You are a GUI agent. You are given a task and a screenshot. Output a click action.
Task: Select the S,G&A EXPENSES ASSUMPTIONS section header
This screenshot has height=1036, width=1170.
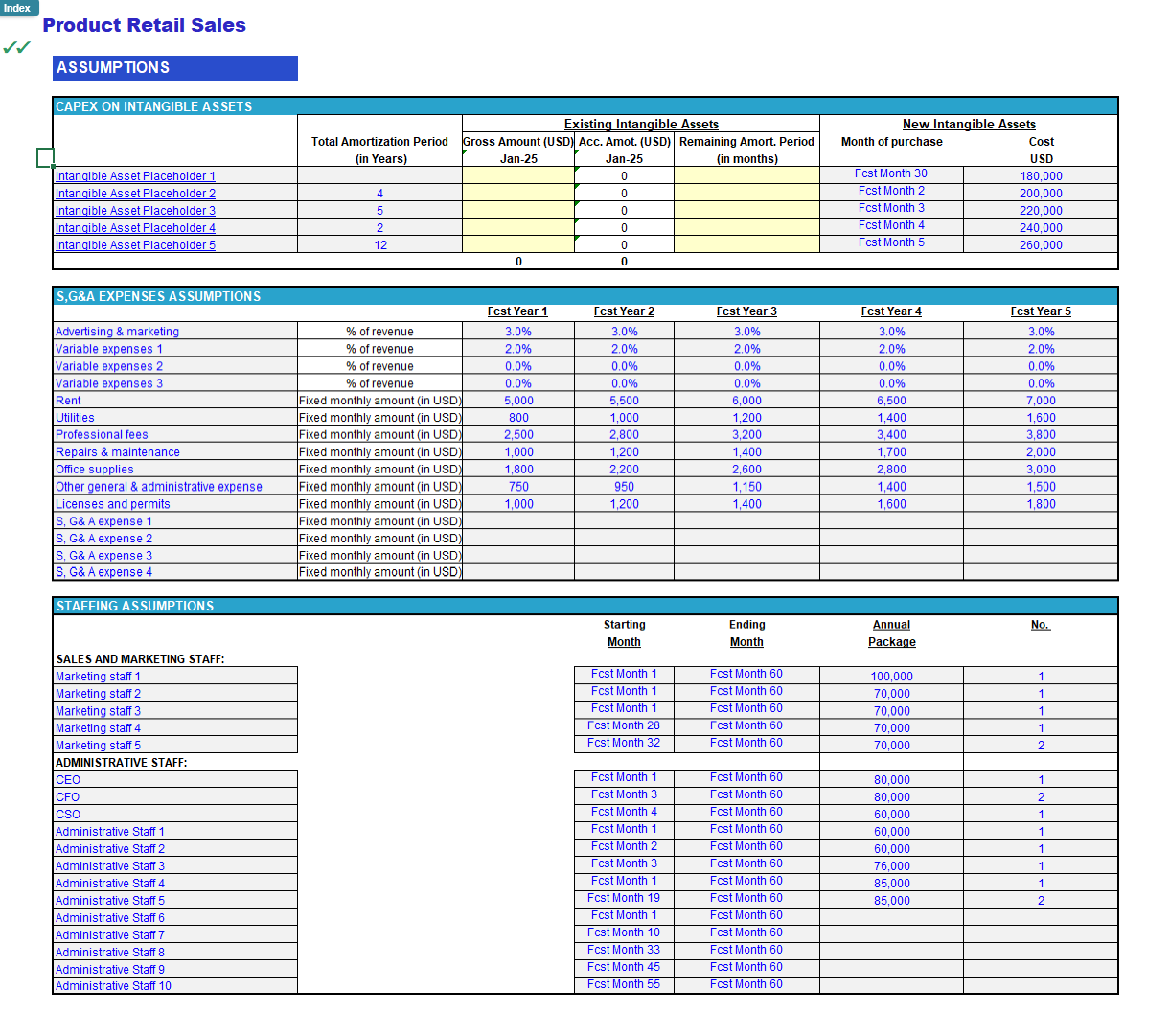coord(585,296)
